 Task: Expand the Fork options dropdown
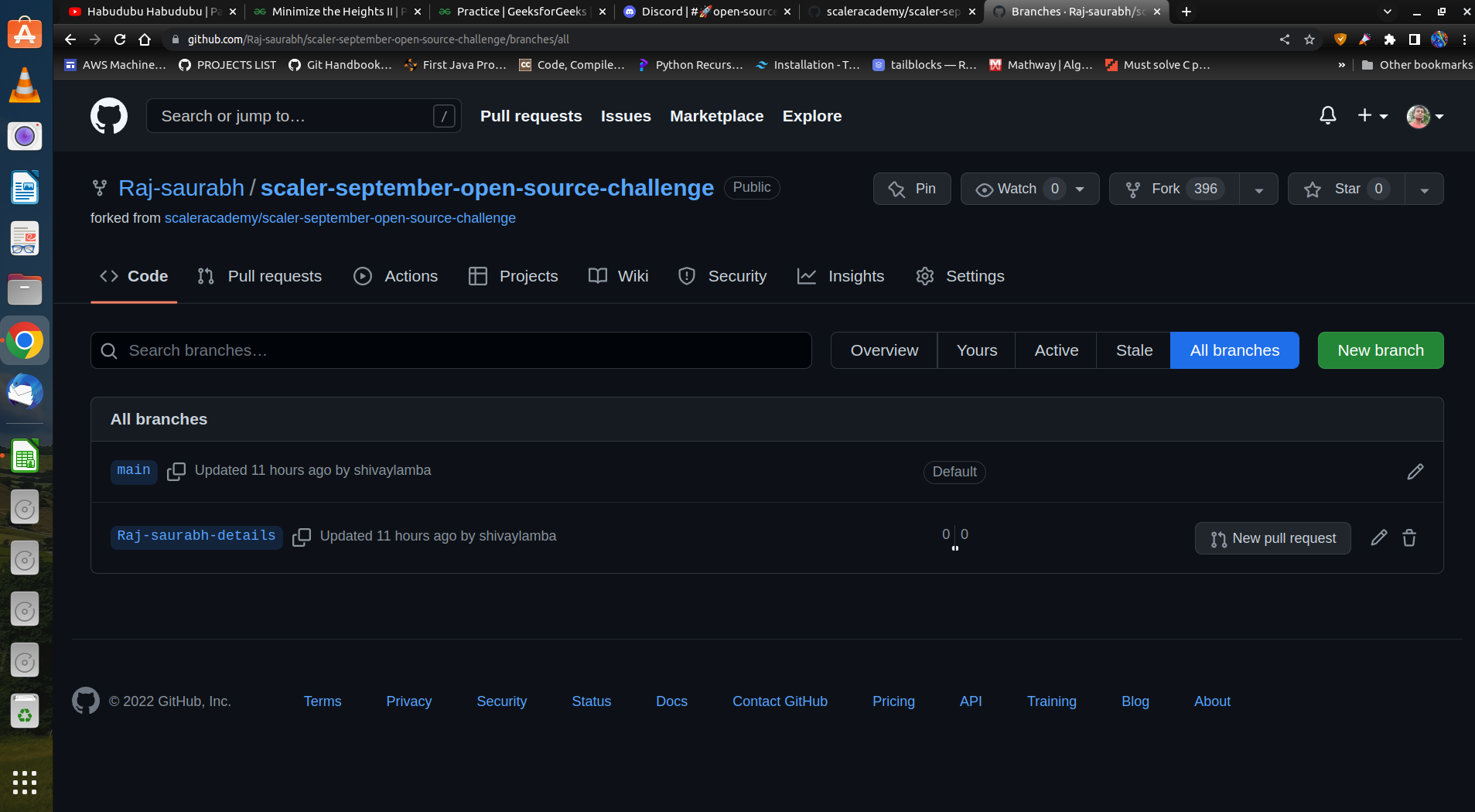point(1258,189)
